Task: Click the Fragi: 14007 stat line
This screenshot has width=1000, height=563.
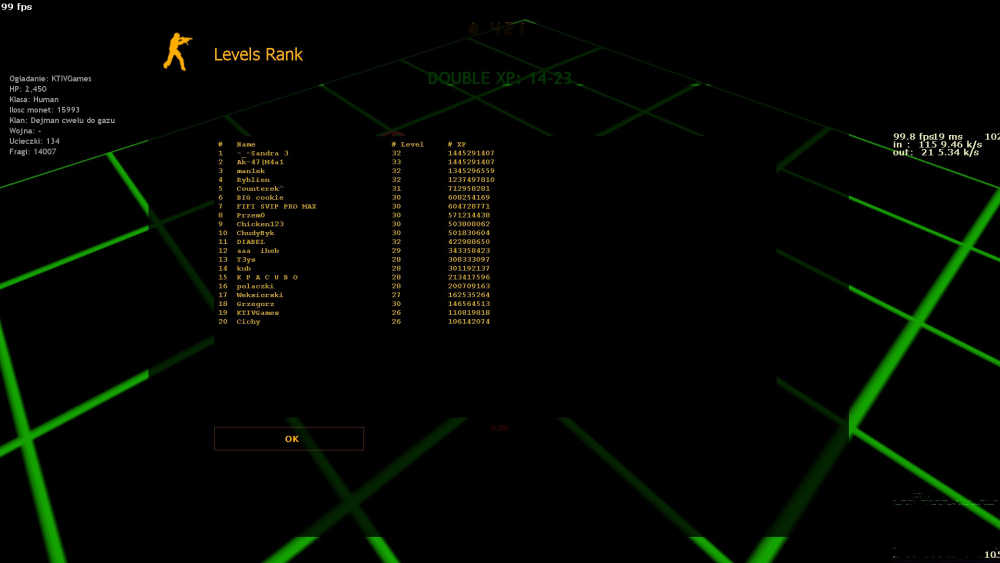Action: click(x=34, y=151)
